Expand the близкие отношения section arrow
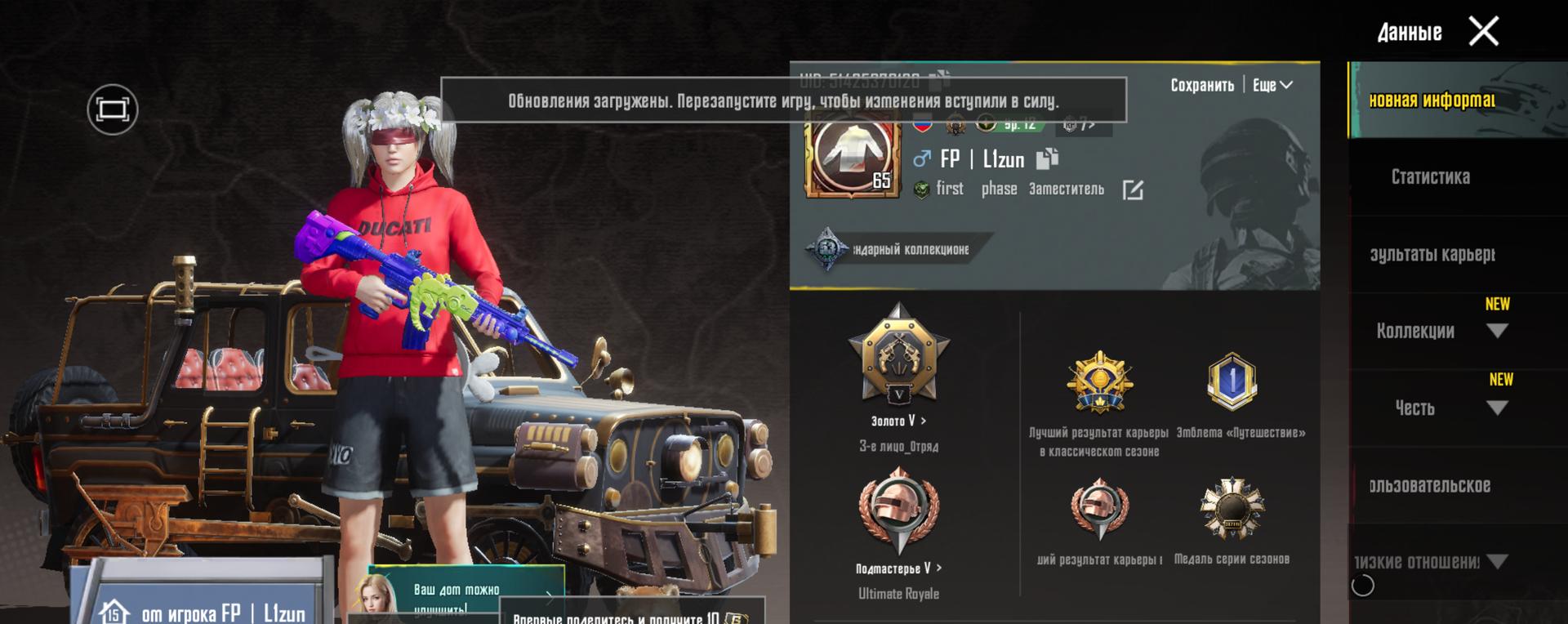This screenshot has height=624, width=1568. [x=1497, y=561]
